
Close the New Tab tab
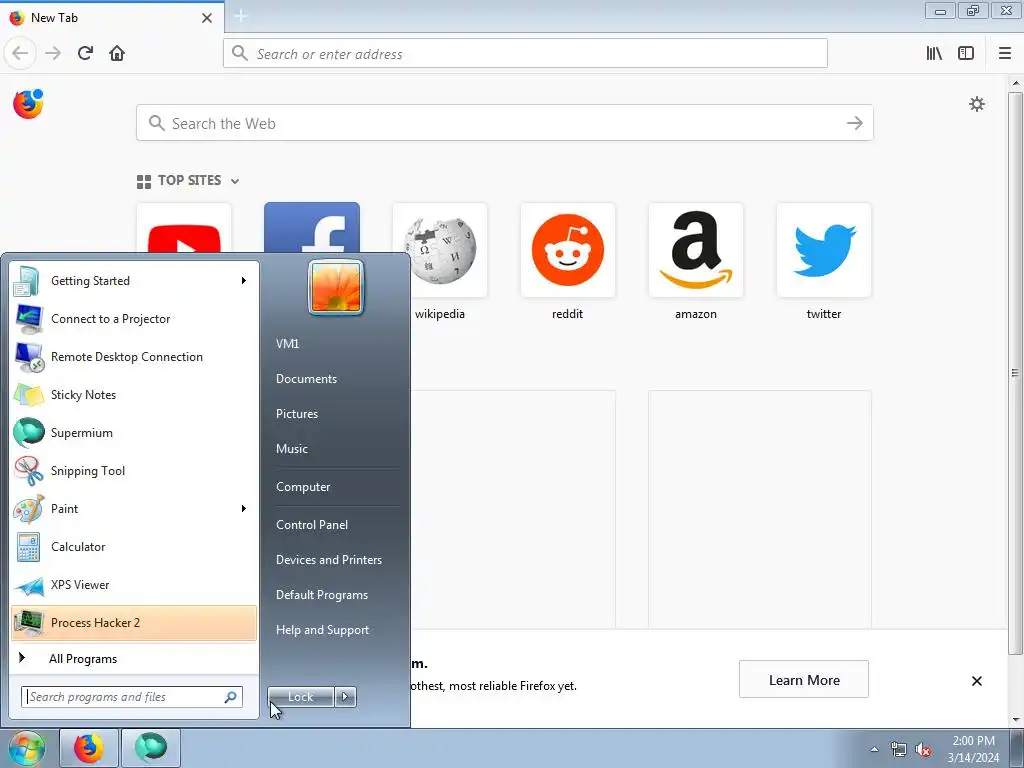click(207, 18)
